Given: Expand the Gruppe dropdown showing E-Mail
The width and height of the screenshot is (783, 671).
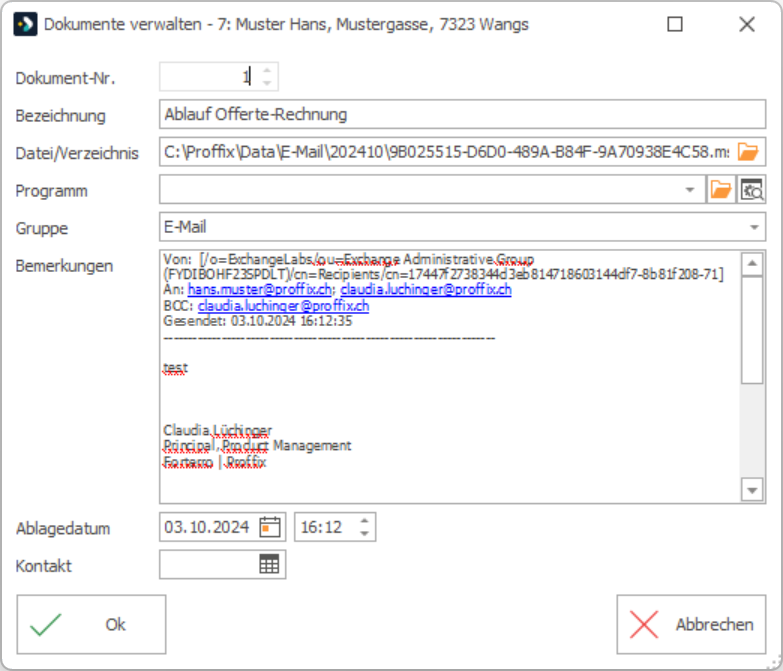Looking at the screenshot, I should click(x=754, y=227).
